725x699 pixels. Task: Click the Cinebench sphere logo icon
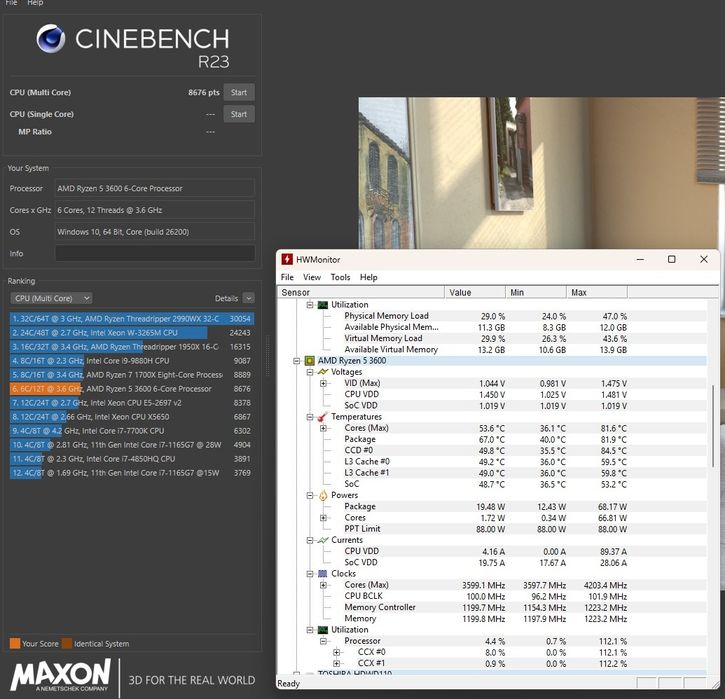pyautogui.click(x=51, y=38)
